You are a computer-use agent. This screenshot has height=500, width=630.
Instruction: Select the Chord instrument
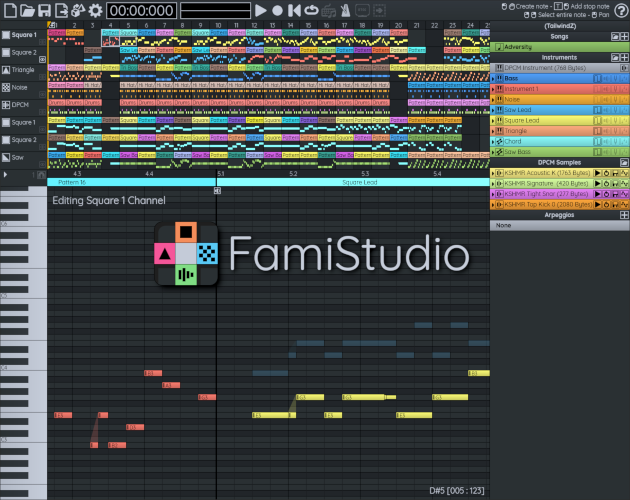(559, 141)
